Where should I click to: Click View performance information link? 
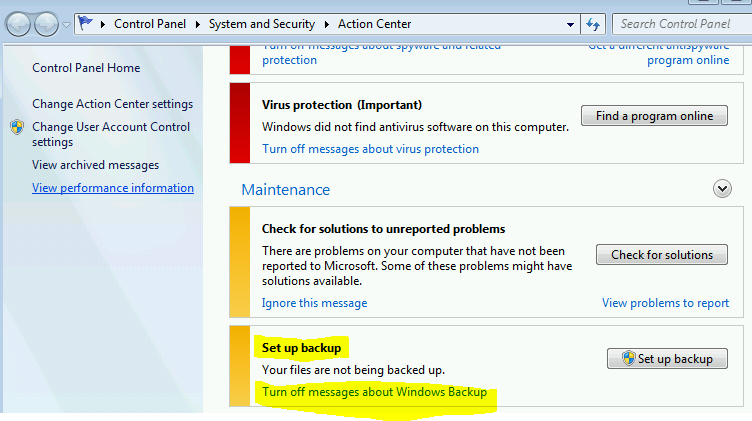[x=113, y=188]
